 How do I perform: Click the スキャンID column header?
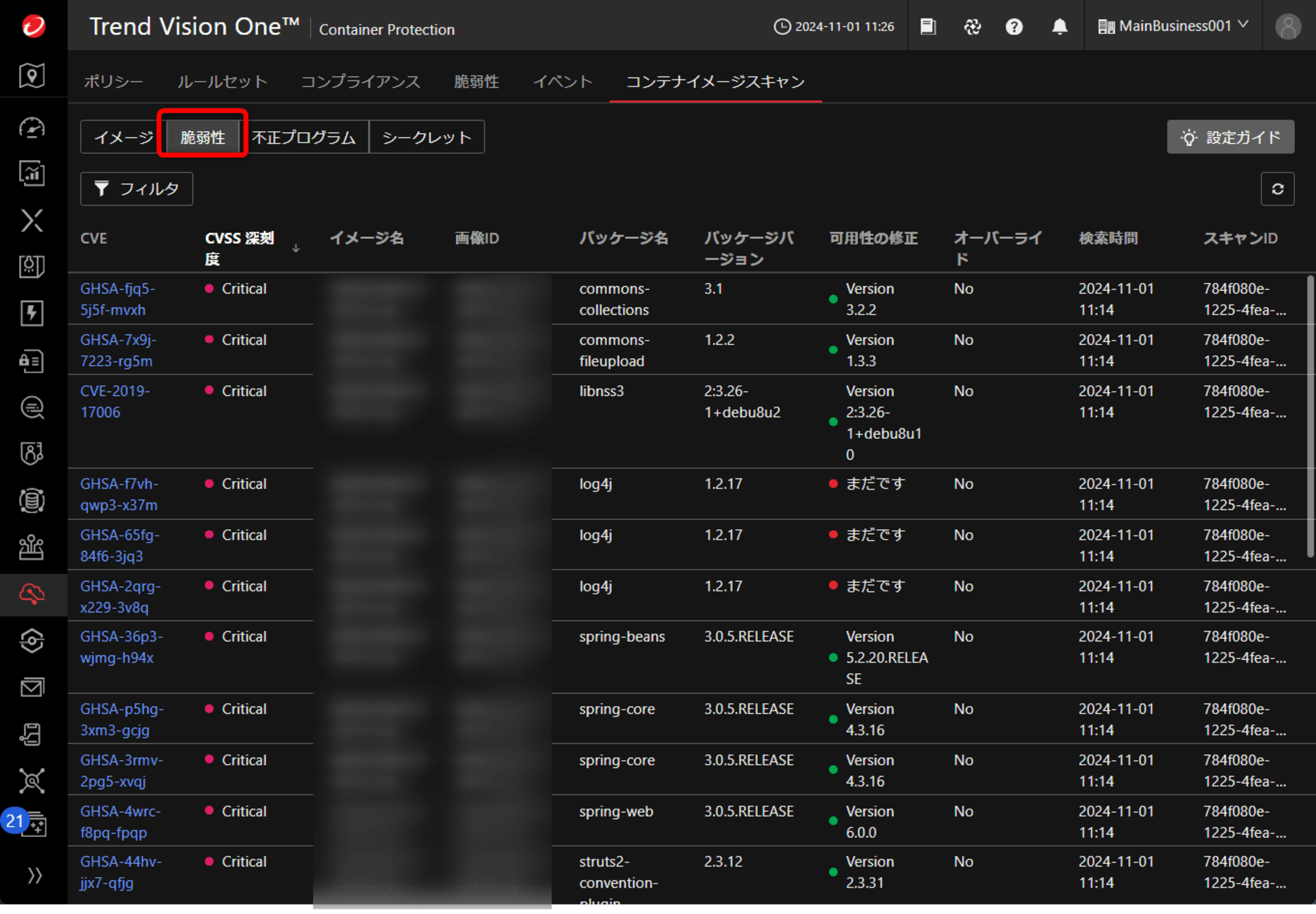pos(1240,238)
